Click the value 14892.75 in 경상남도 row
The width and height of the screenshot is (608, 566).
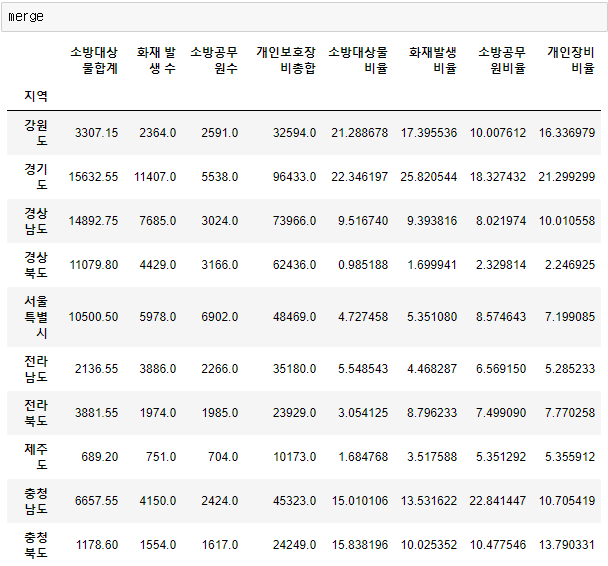pos(93,221)
